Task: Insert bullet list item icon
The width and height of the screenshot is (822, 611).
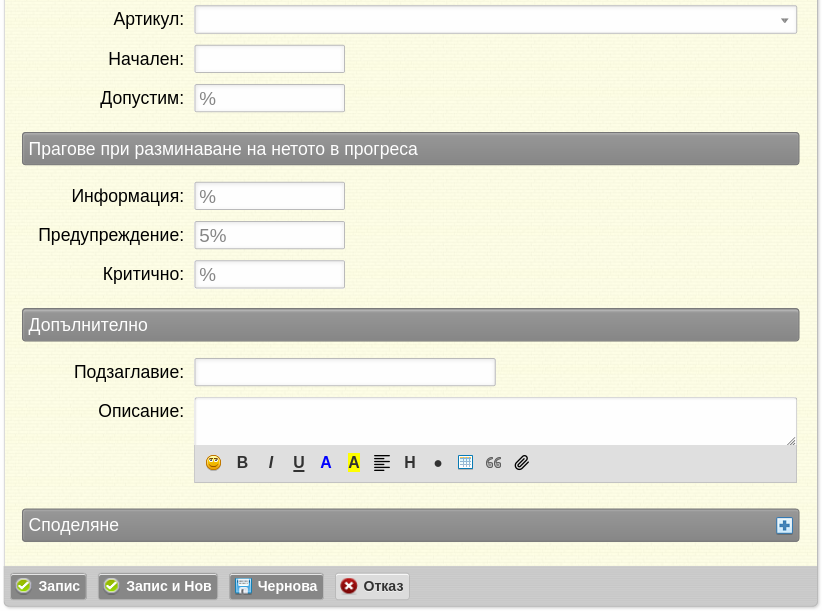Action: click(438, 463)
